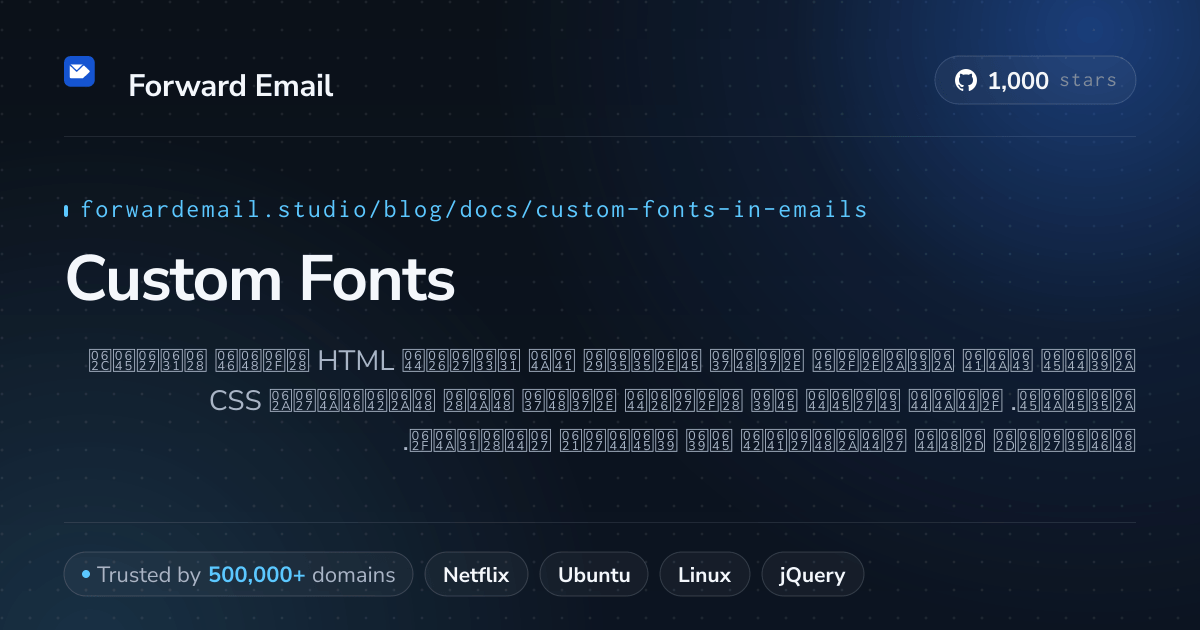Select the Ubuntu badge
Viewport: 1200px width, 630px height.
pos(594,575)
